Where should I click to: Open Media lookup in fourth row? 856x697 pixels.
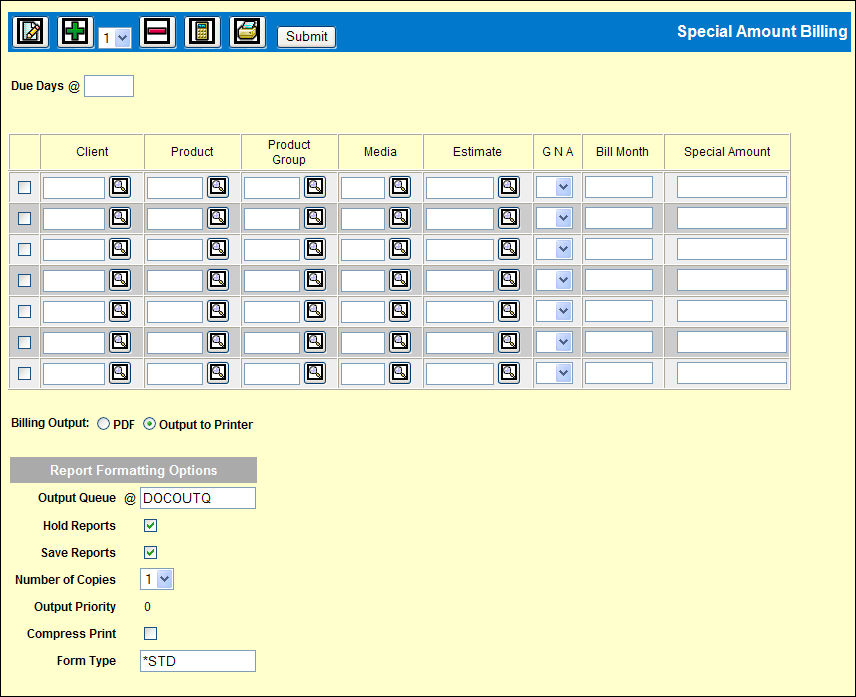(400, 280)
